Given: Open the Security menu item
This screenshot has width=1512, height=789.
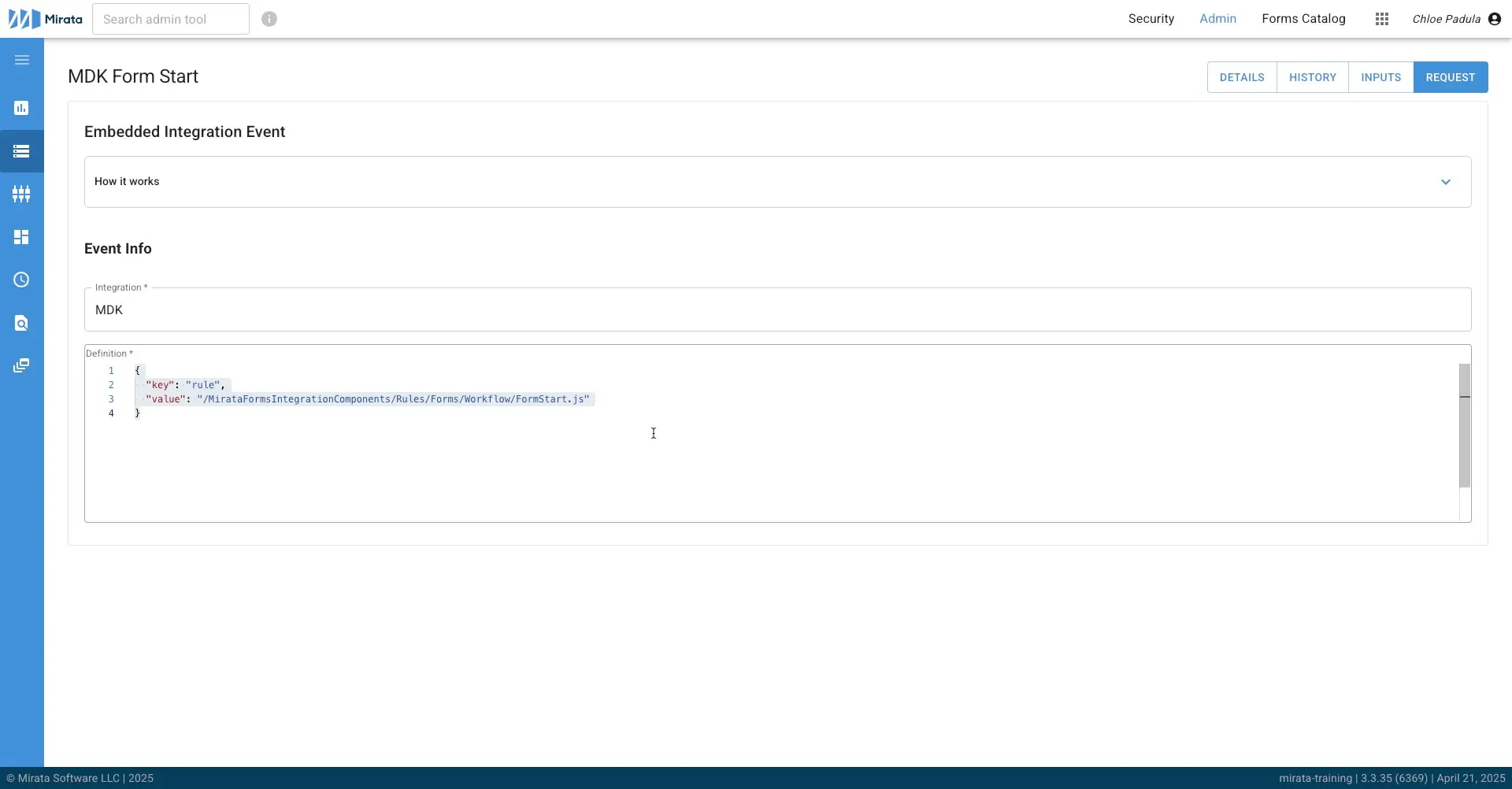Looking at the screenshot, I should click(1151, 18).
